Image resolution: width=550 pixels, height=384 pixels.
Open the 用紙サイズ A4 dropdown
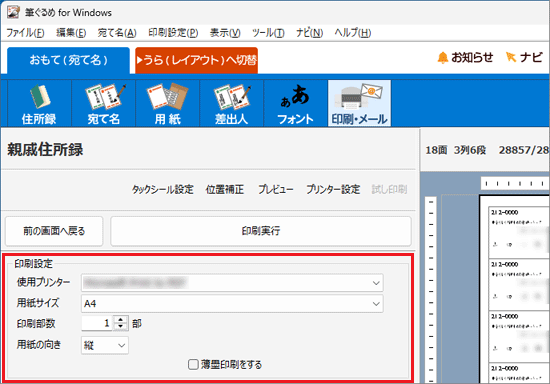[232, 303]
